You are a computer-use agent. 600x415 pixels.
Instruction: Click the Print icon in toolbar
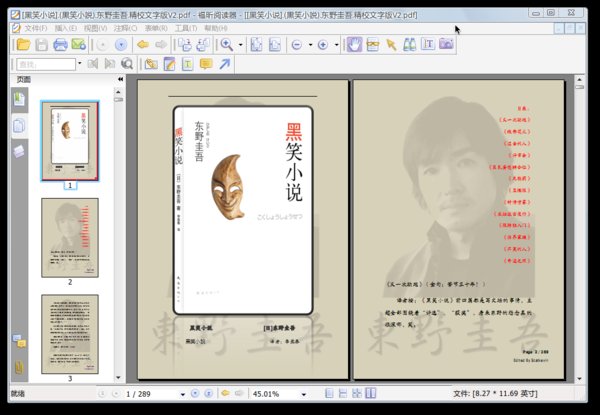[61, 45]
